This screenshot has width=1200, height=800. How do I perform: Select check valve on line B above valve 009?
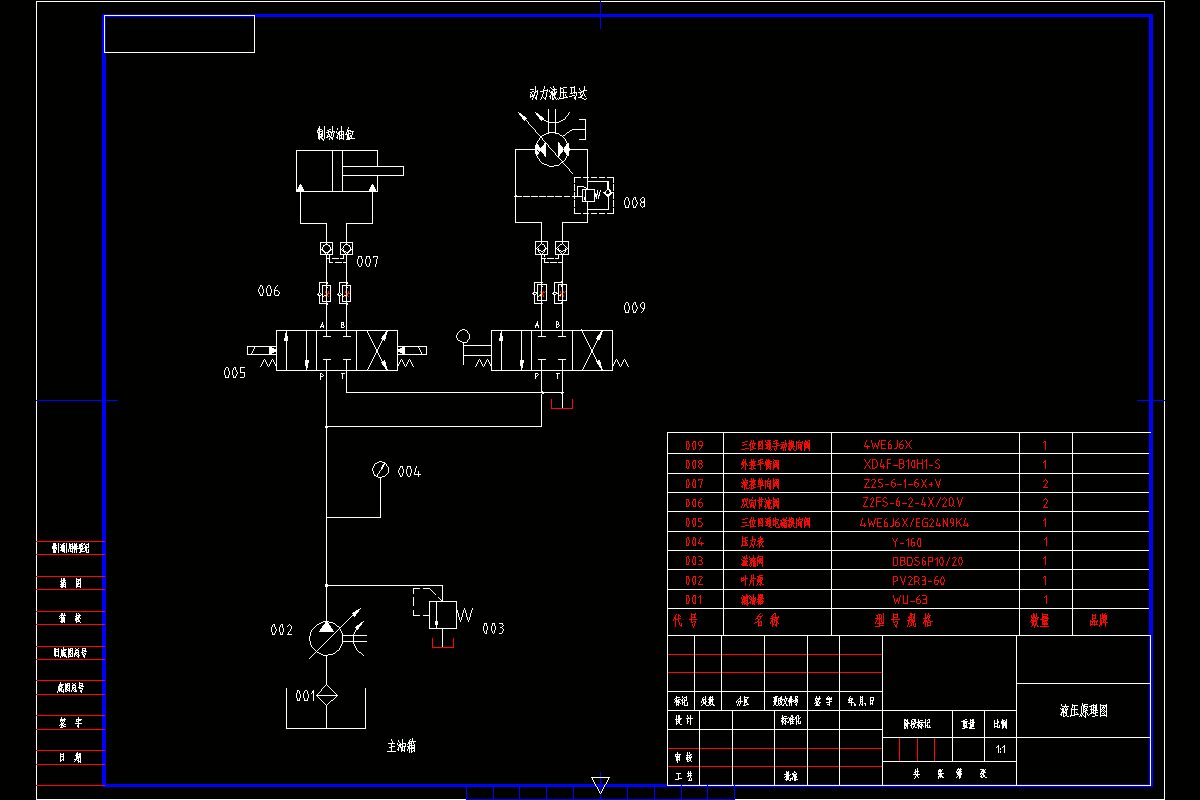[x=561, y=248]
